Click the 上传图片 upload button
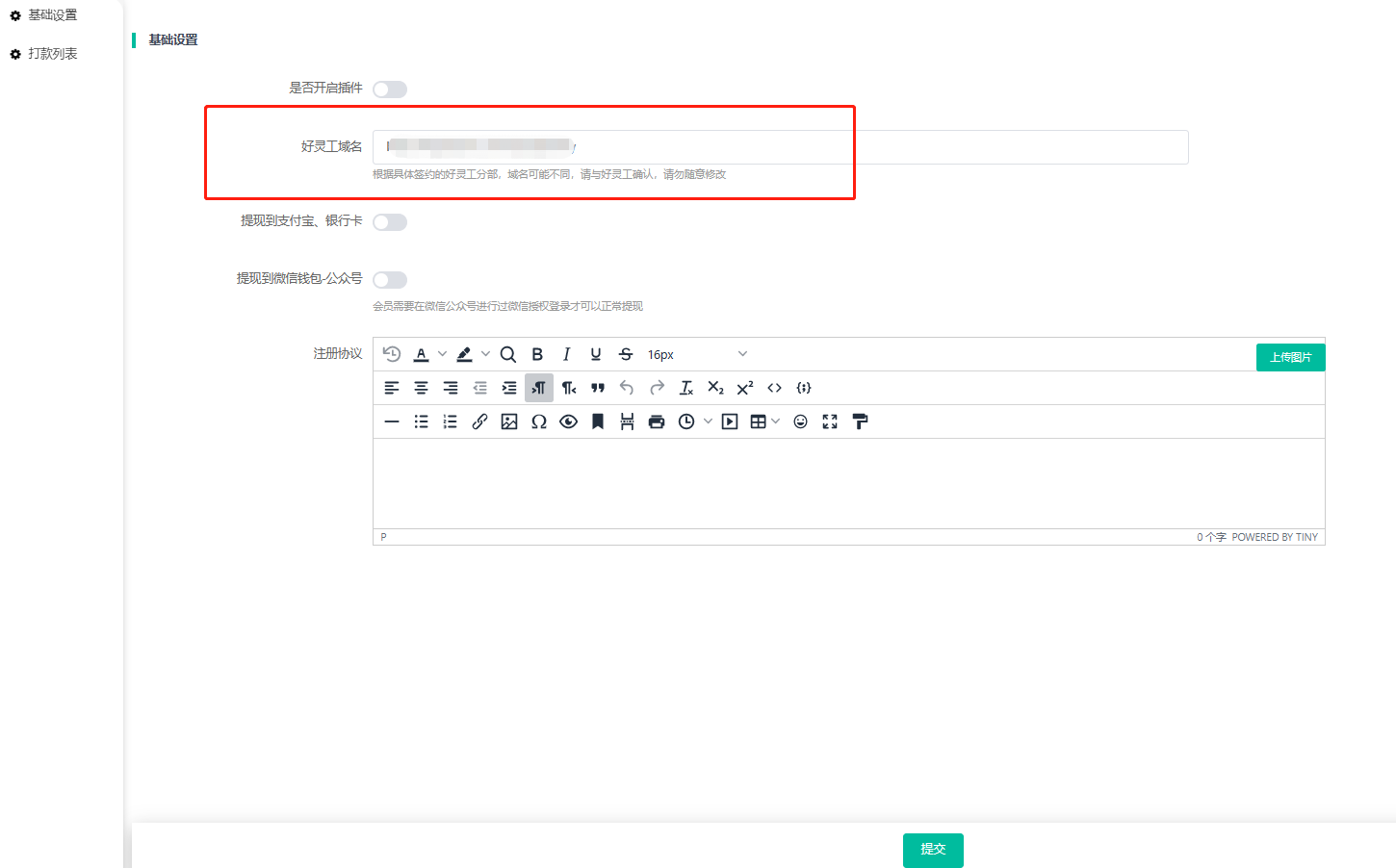Viewport: 1396px width, 868px height. [x=1290, y=357]
